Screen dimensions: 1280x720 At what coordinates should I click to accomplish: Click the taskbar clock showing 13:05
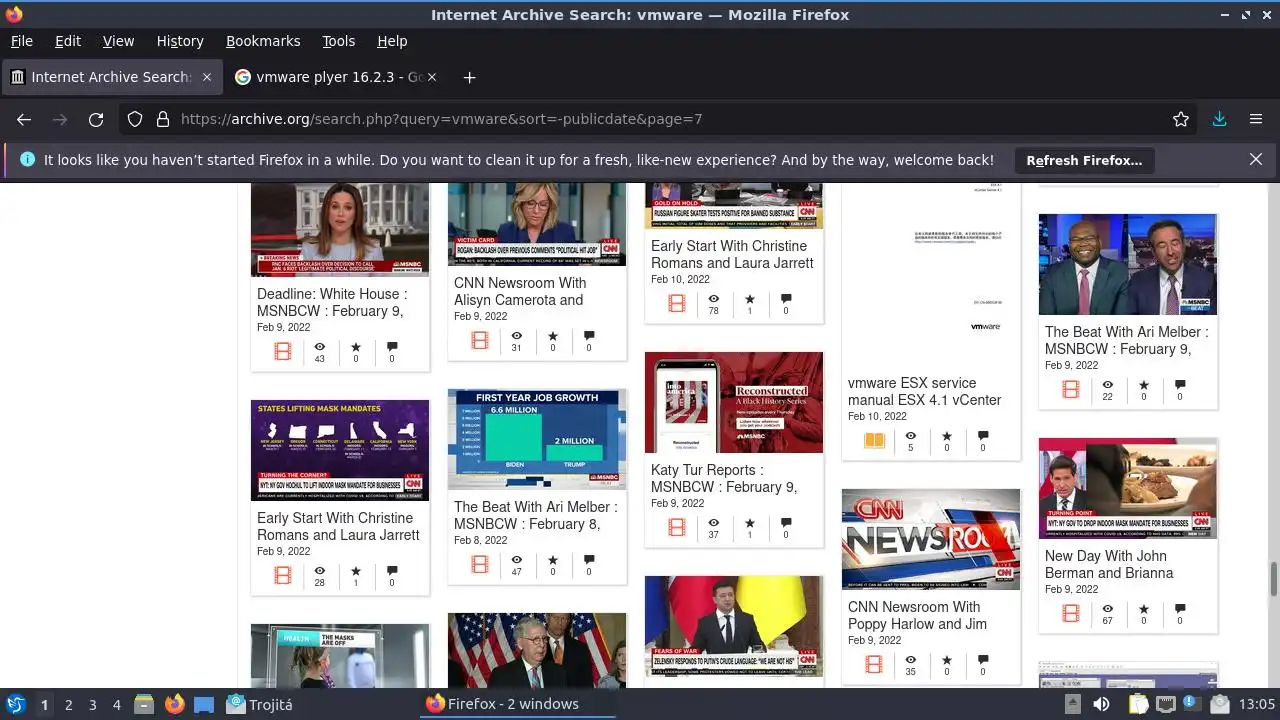coord(1257,704)
